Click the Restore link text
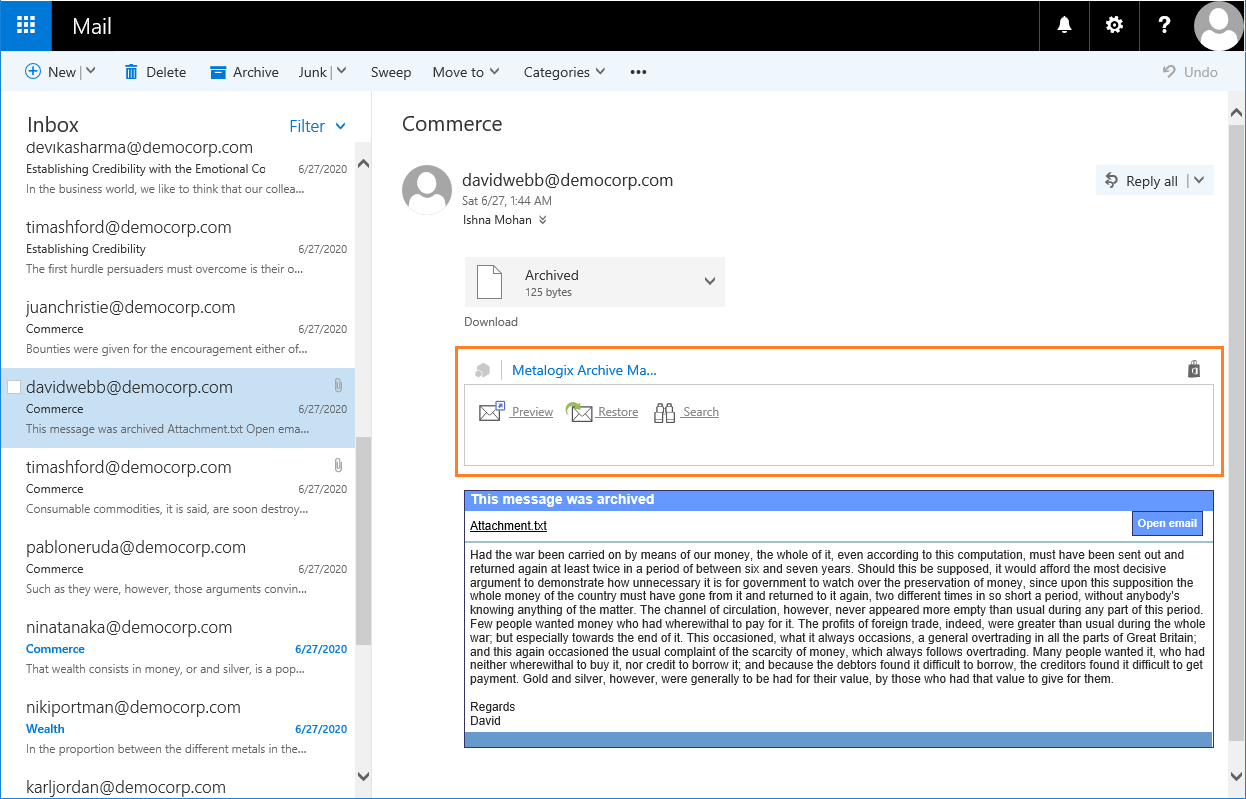Viewport: 1246px width, 799px height. point(618,412)
